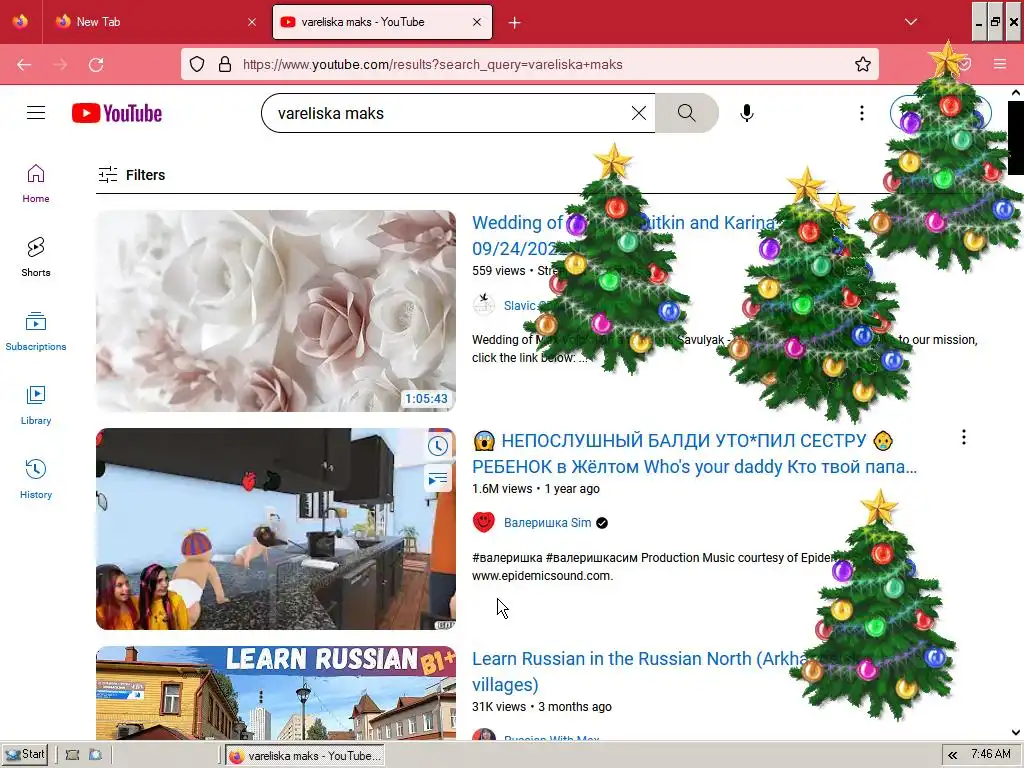Open the Windows Start menu
Screen dimensions: 1024x768
pos(25,754)
